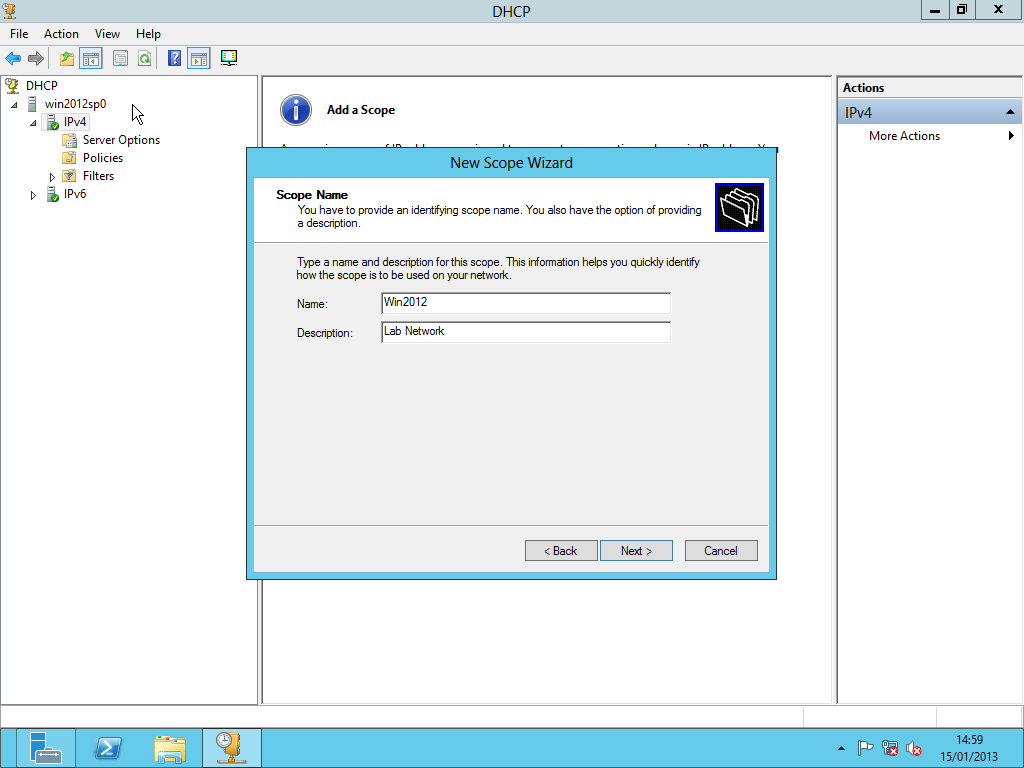Click the monitor icon in toolbar
Screen dimensions: 1024x768
click(x=229, y=58)
